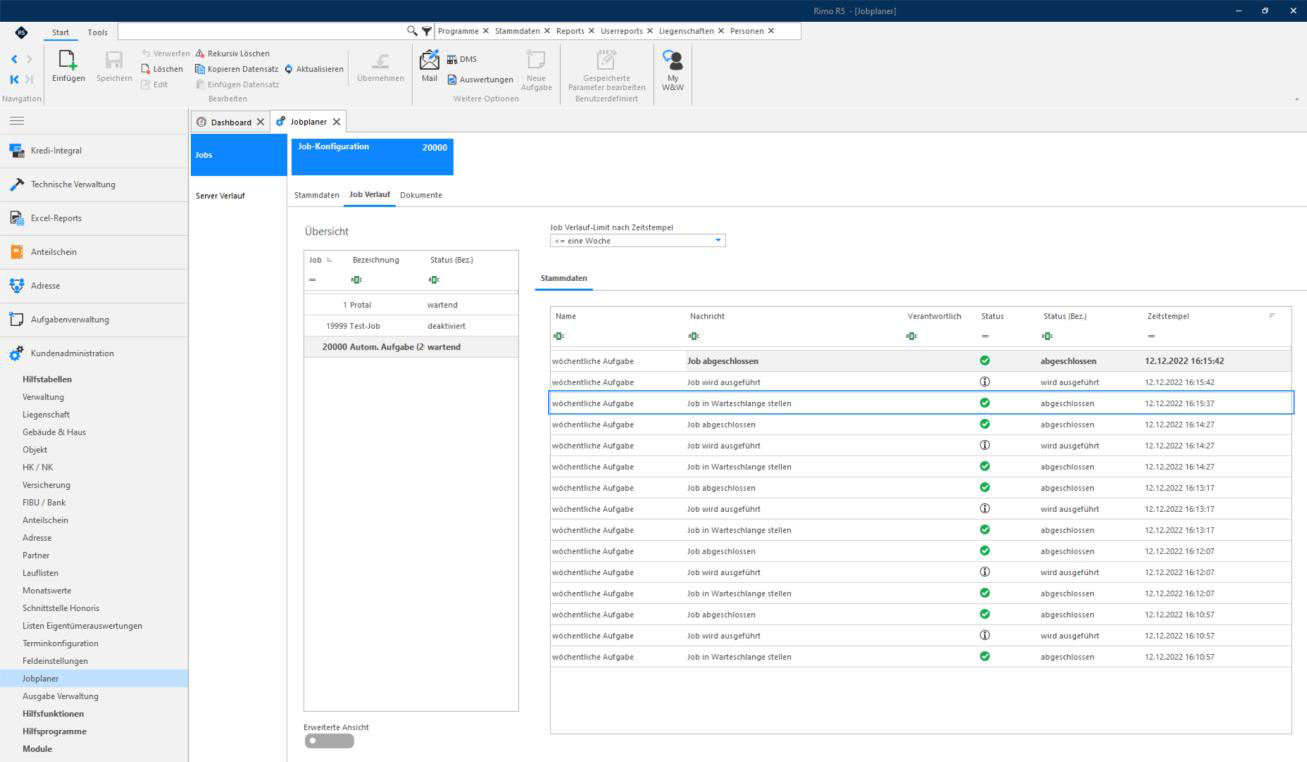Image resolution: width=1307 pixels, height=762 pixels.
Task: Click the search input field
Action: point(262,32)
